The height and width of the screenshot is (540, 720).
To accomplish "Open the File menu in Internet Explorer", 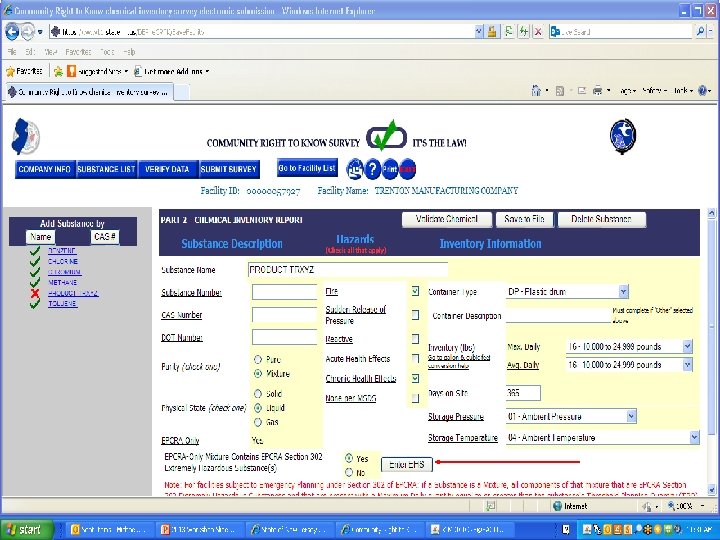I will [x=12, y=52].
